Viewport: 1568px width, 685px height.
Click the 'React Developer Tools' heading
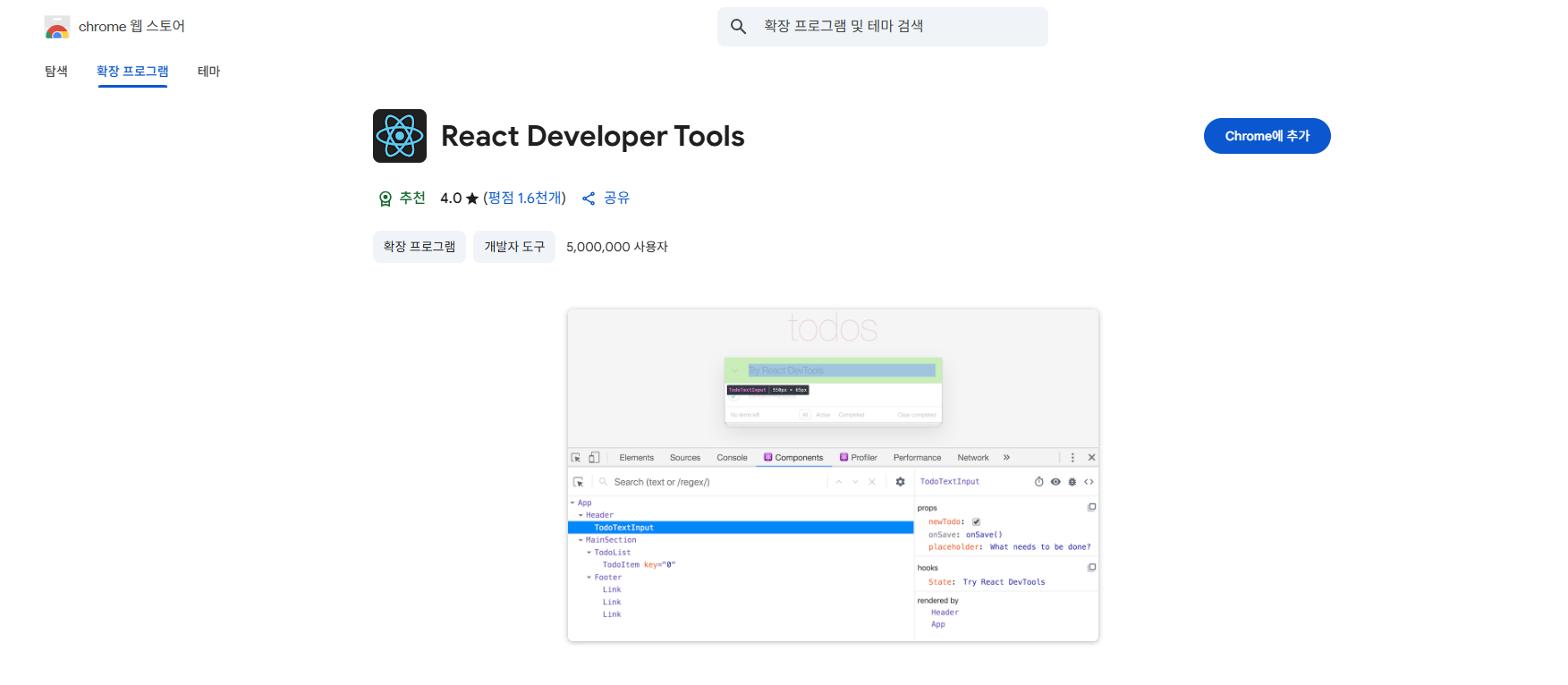pyautogui.click(x=593, y=136)
